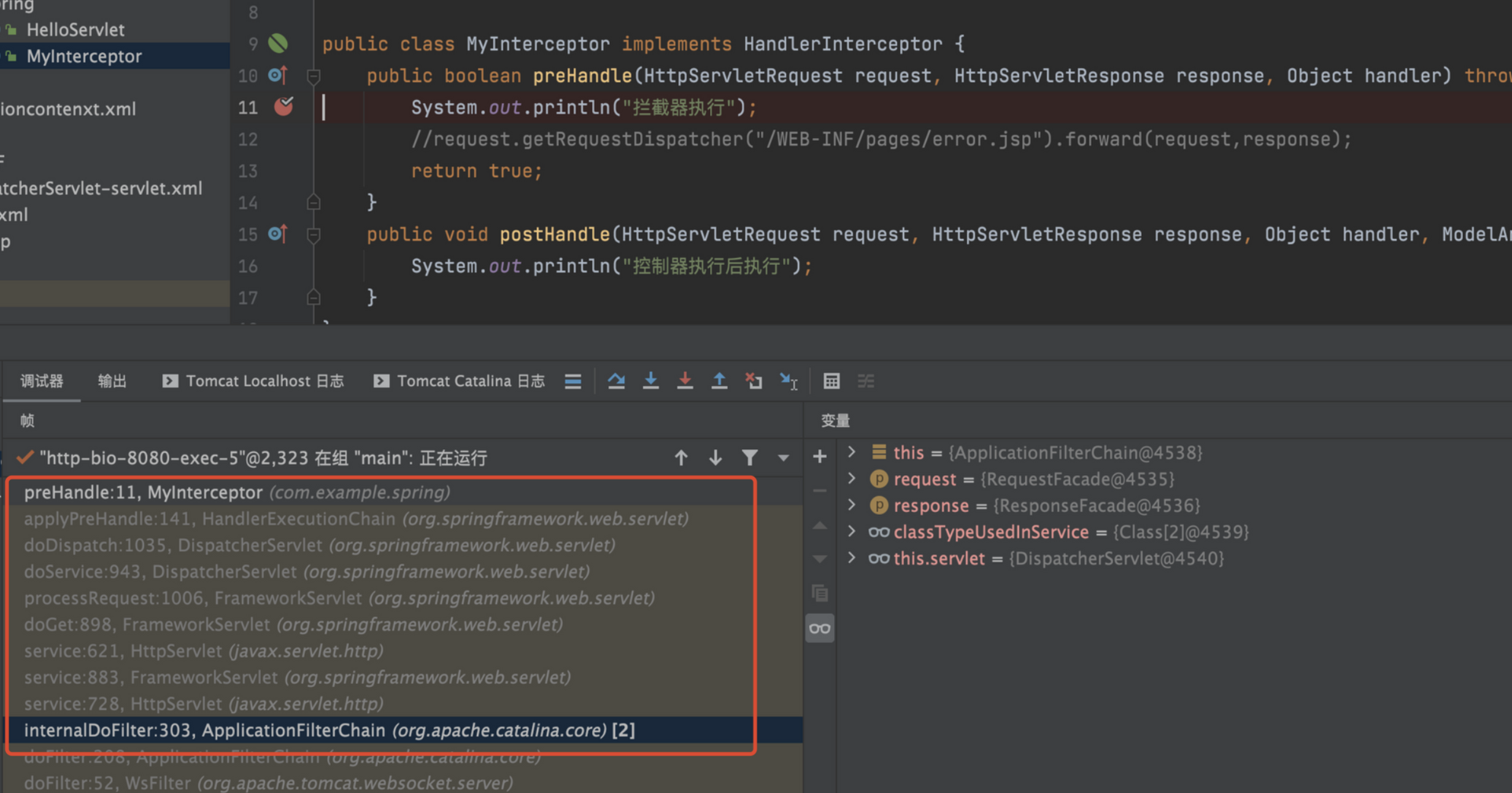The image size is (1512, 793).
Task: Add a new watch with plus icon
Action: (x=820, y=457)
